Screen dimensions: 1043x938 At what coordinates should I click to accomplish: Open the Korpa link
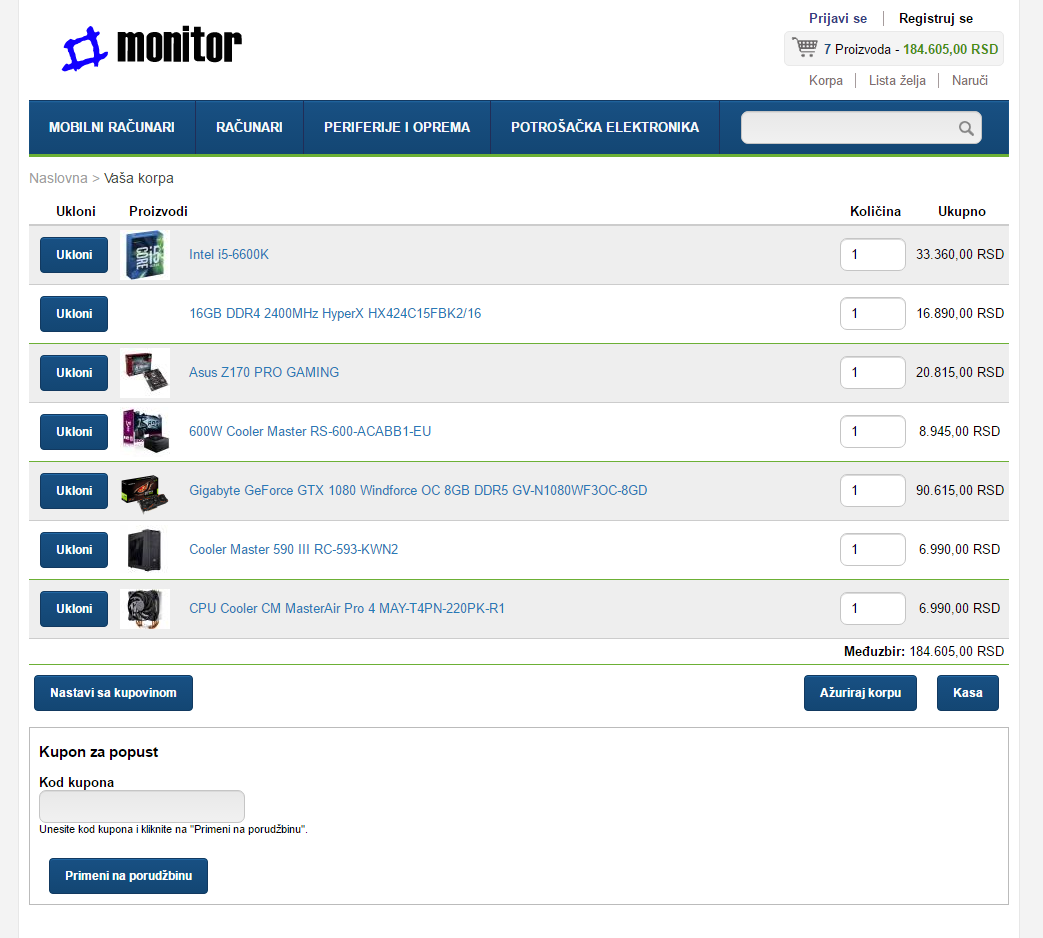pyautogui.click(x=825, y=80)
